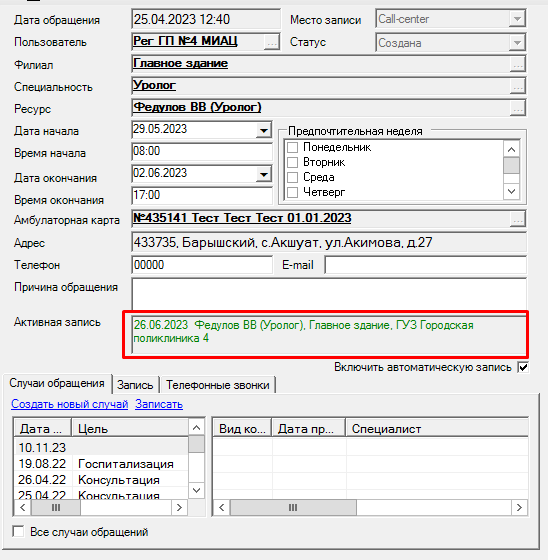Expand the Дата начала date dropdown

click(264, 131)
